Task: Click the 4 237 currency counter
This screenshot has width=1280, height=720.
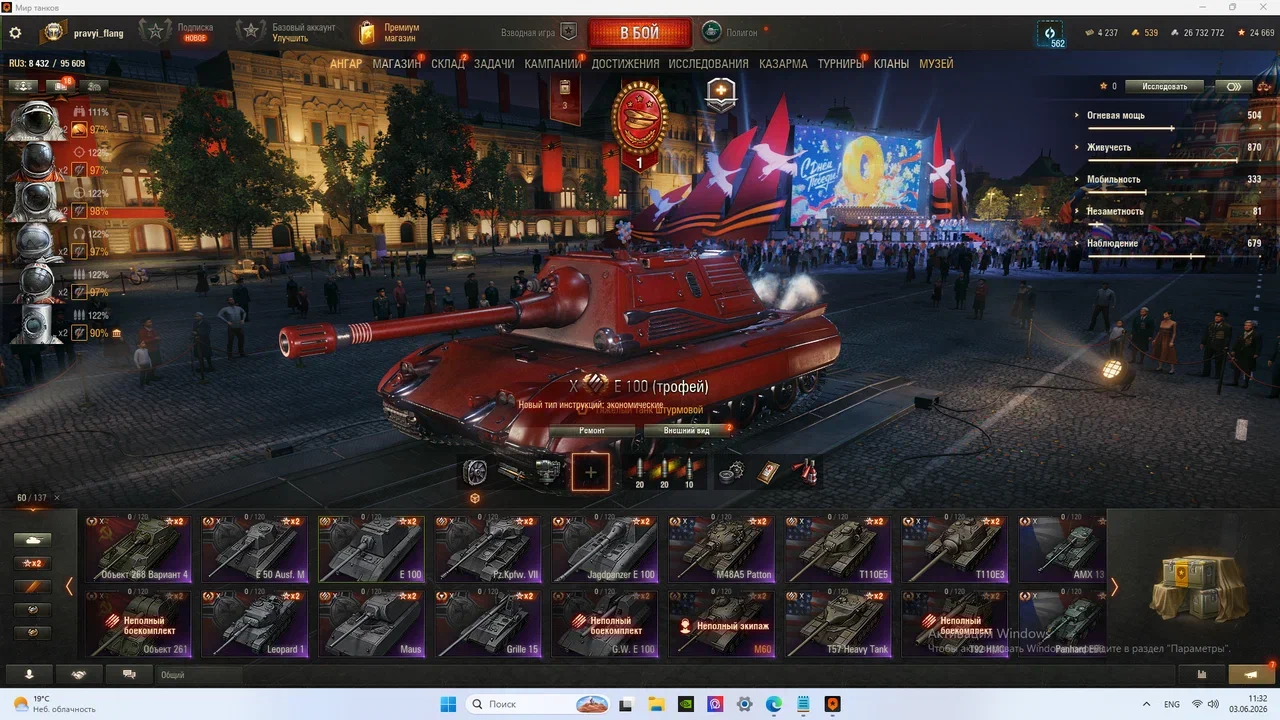Action: coord(1101,33)
